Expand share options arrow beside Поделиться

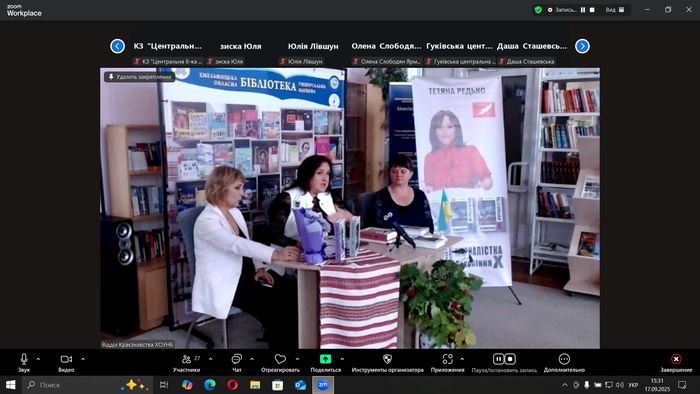click(342, 359)
